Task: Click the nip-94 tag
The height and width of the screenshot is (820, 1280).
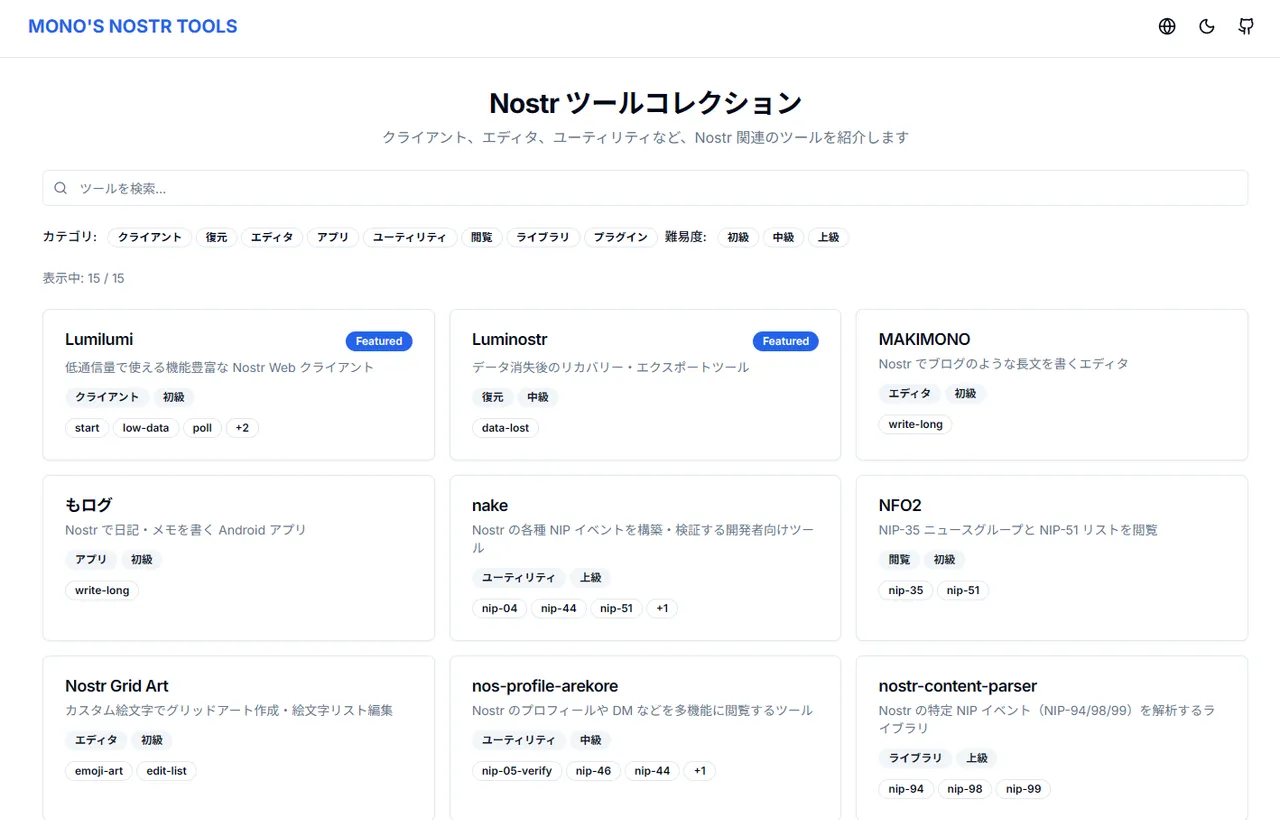Action: click(906, 789)
